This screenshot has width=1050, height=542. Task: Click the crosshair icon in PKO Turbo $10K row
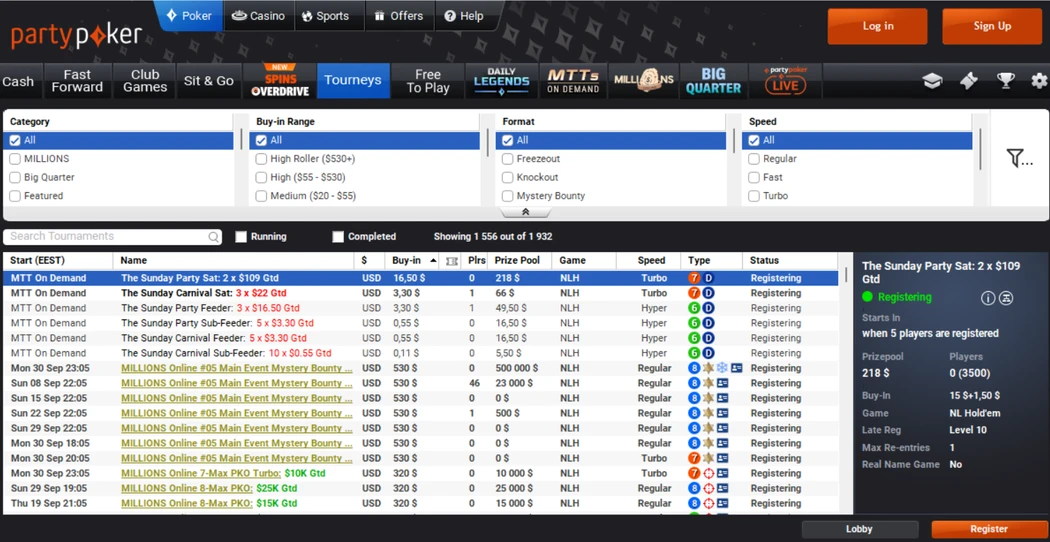(x=708, y=473)
